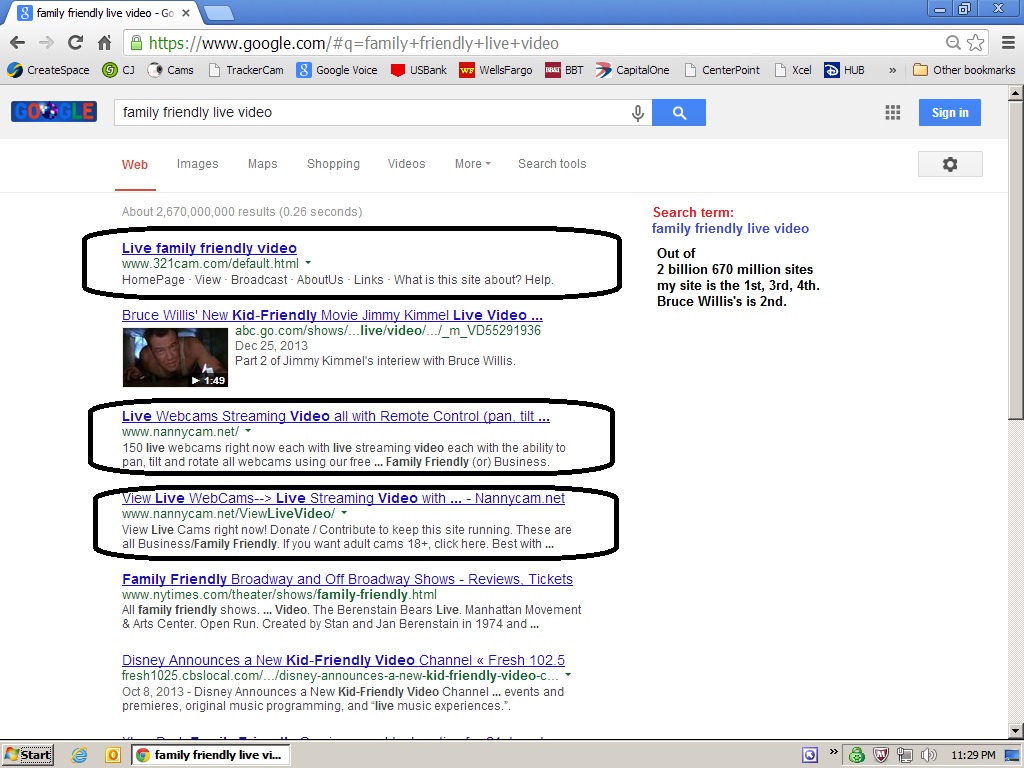This screenshot has width=1024, height=768.
Task: Click into the Google search text field
Action: (370, 113)
